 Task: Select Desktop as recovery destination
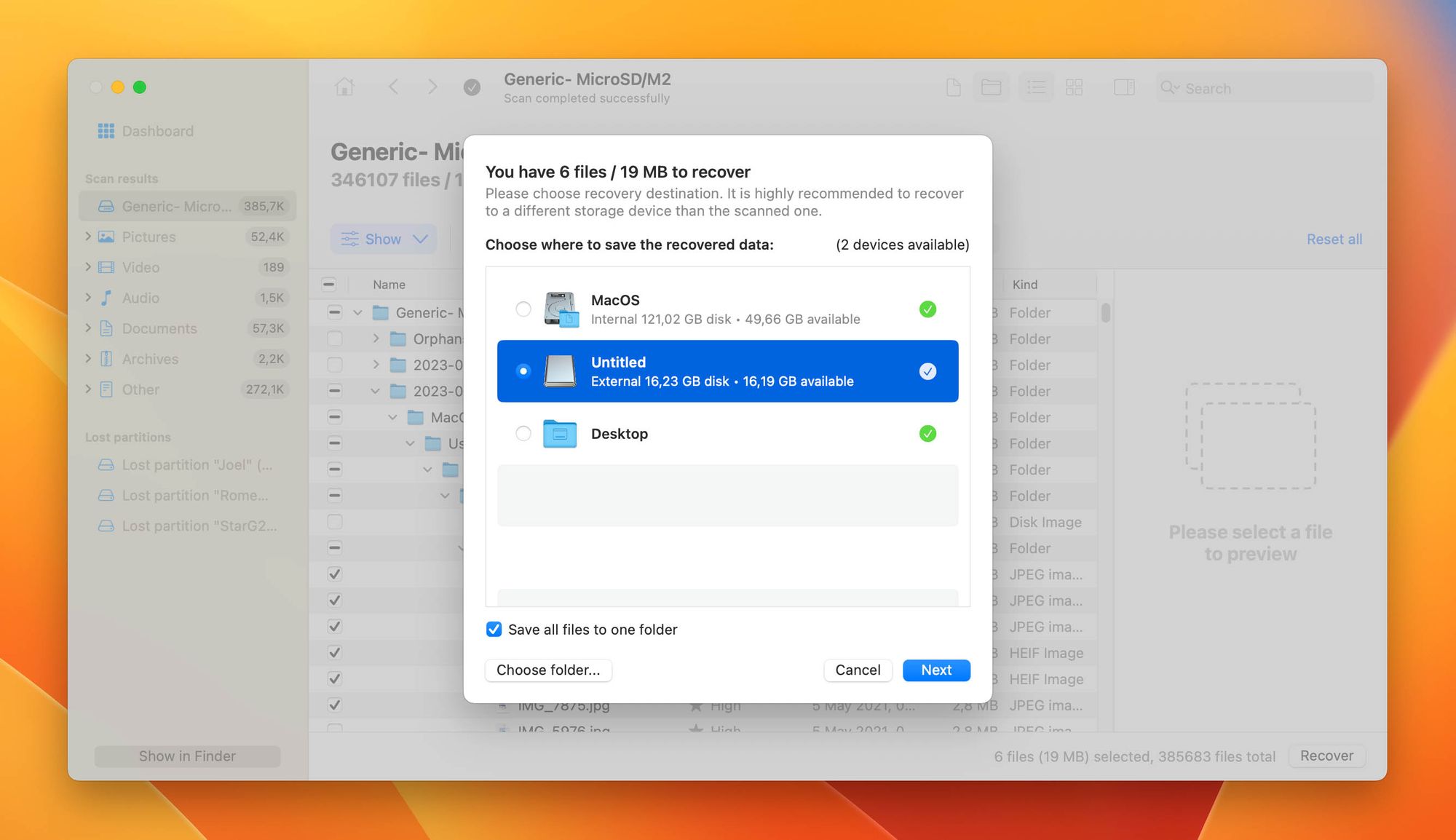tap(521, 433)
